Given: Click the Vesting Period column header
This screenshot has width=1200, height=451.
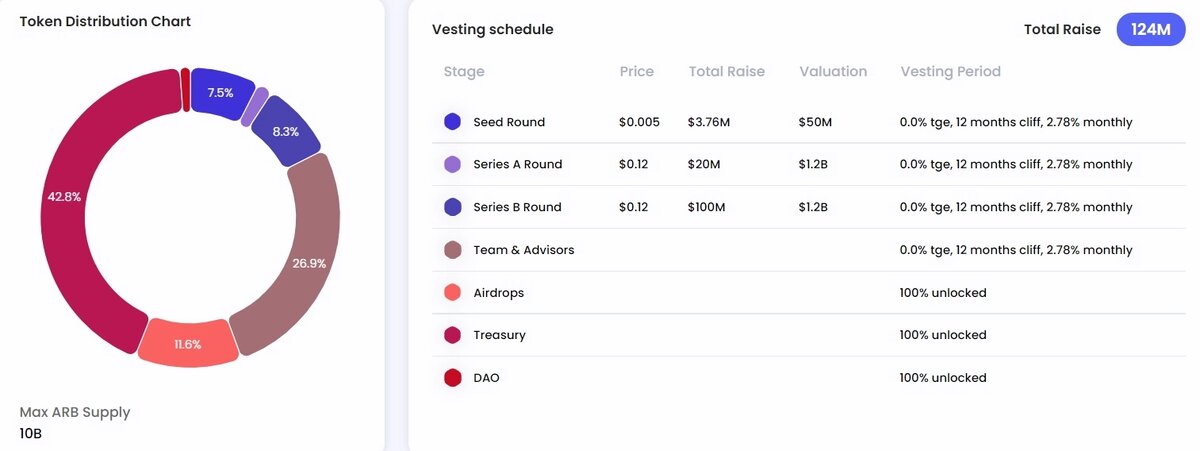Looking at the screenshot, I should pos(950,72).
